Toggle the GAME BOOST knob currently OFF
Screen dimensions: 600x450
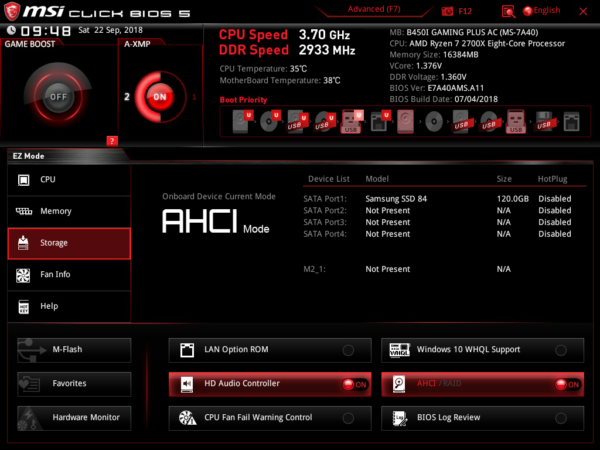58,97
